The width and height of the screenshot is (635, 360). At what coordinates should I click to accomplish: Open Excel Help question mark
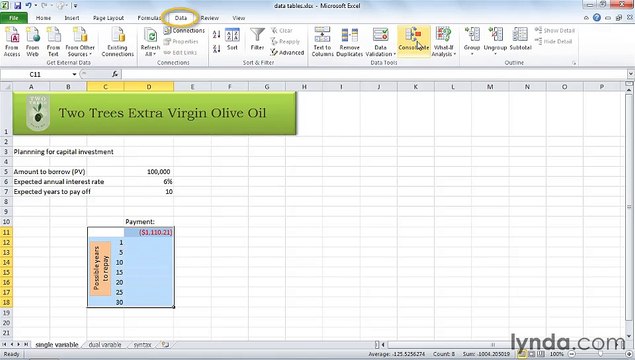coord(597,17)
